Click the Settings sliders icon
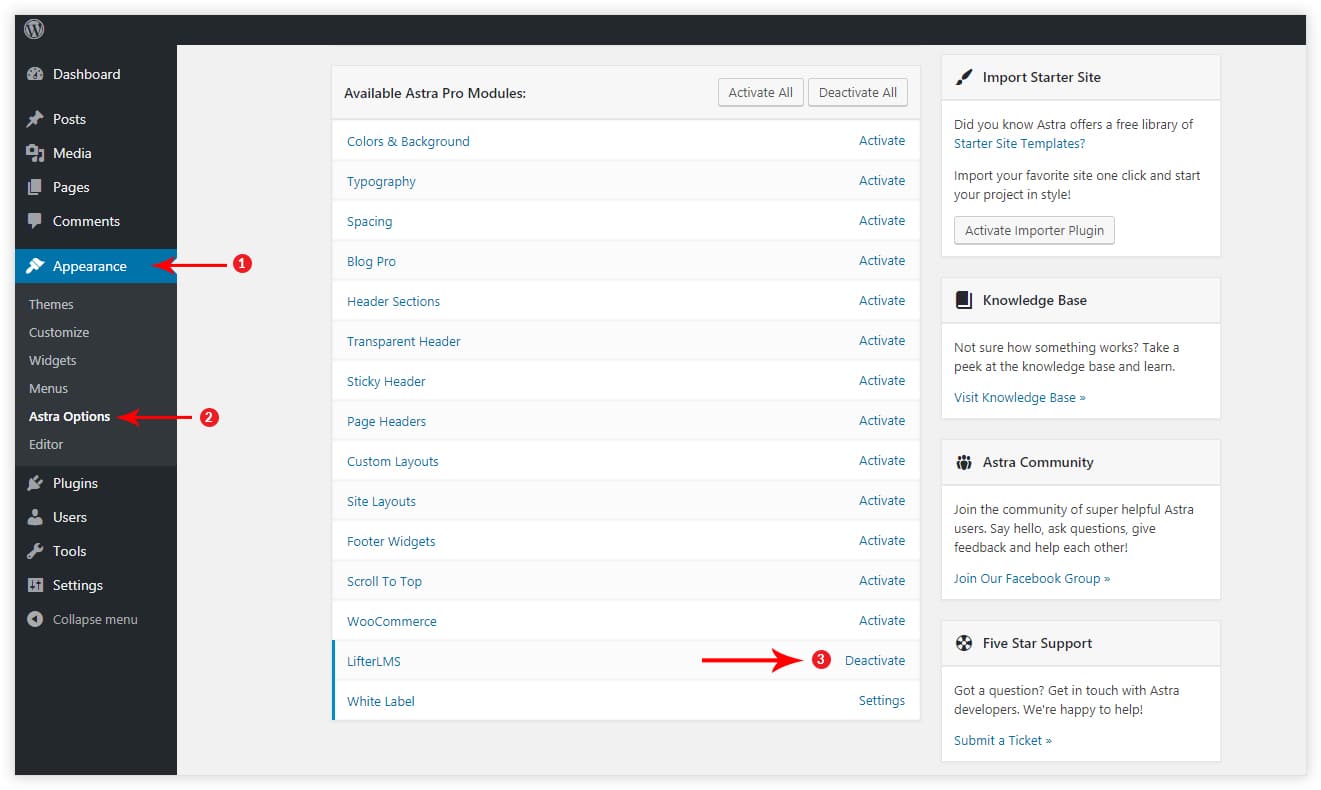The height and width of the screenshot is (790, 1321). pos(35,585)
